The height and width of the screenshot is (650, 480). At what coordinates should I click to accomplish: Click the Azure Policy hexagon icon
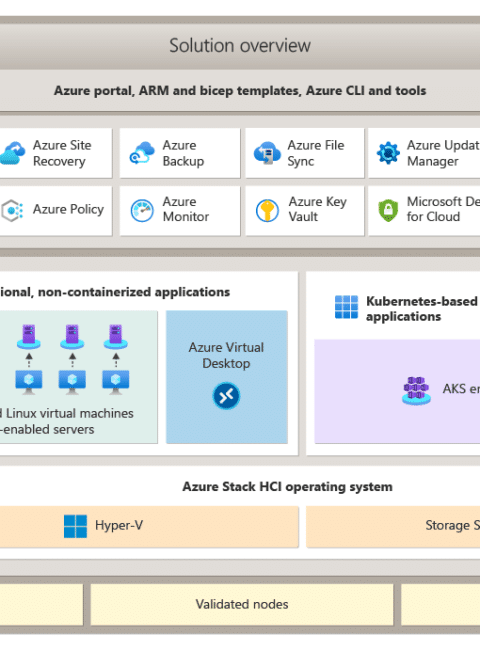[x=12, y=211]
